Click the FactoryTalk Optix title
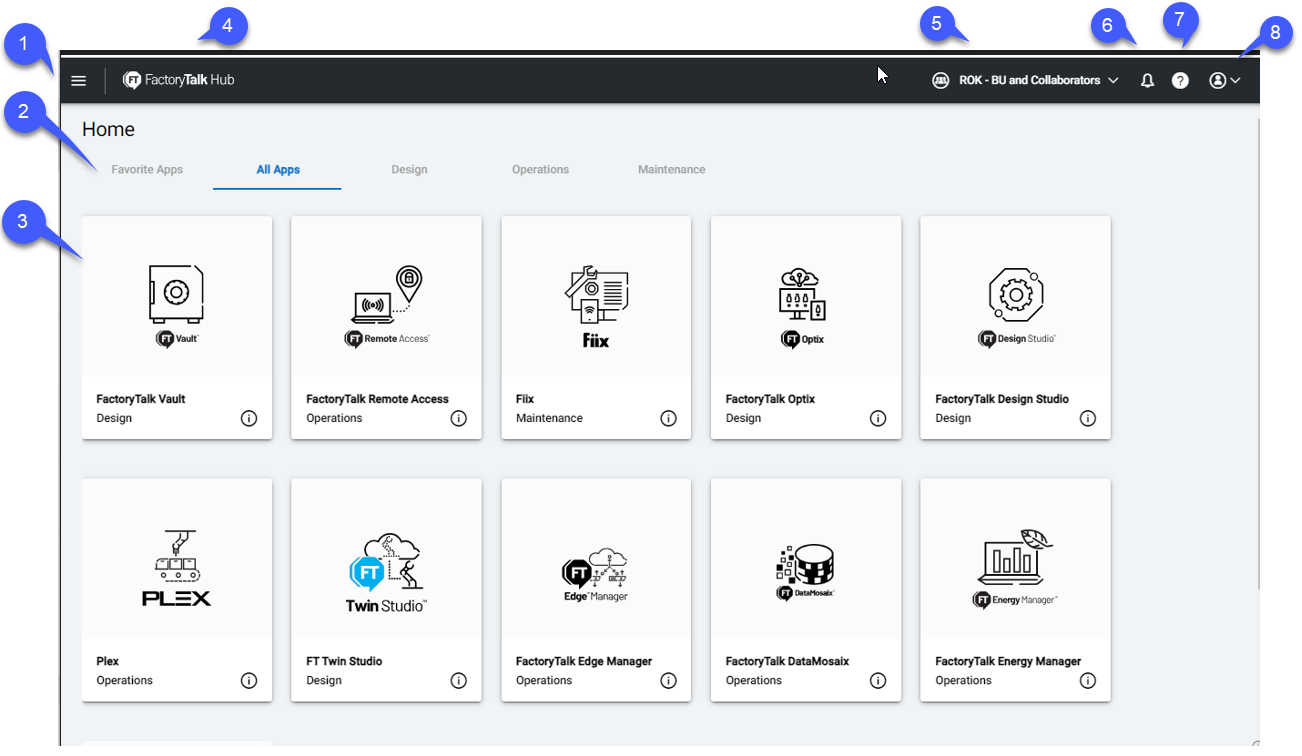Viewport: 1302px width, 756px height. click(770, 399)
